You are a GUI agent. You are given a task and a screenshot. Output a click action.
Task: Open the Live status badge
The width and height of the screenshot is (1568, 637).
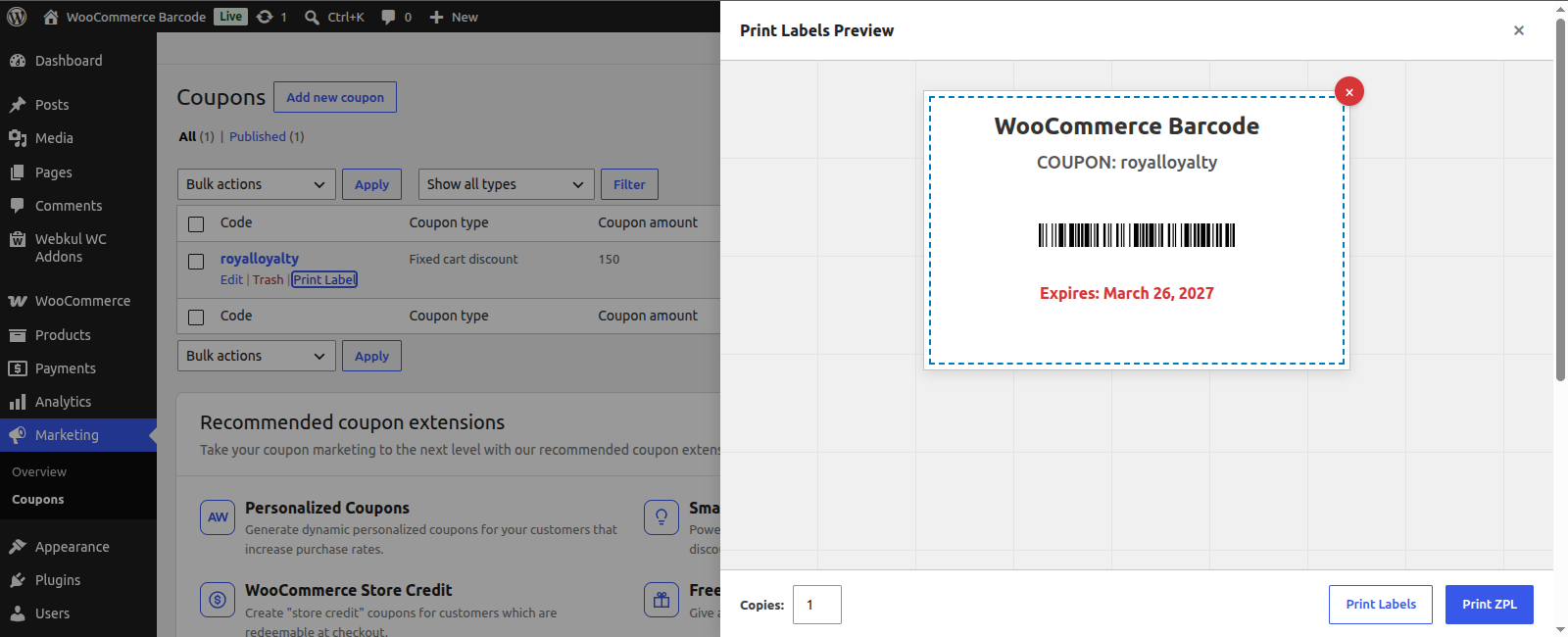click(231, 17)
